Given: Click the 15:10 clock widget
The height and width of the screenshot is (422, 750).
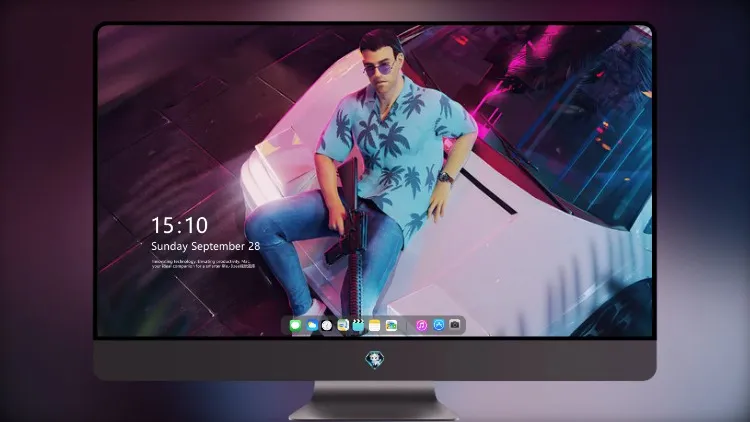Looking at the screenshot, I should [x=179, y=225].
